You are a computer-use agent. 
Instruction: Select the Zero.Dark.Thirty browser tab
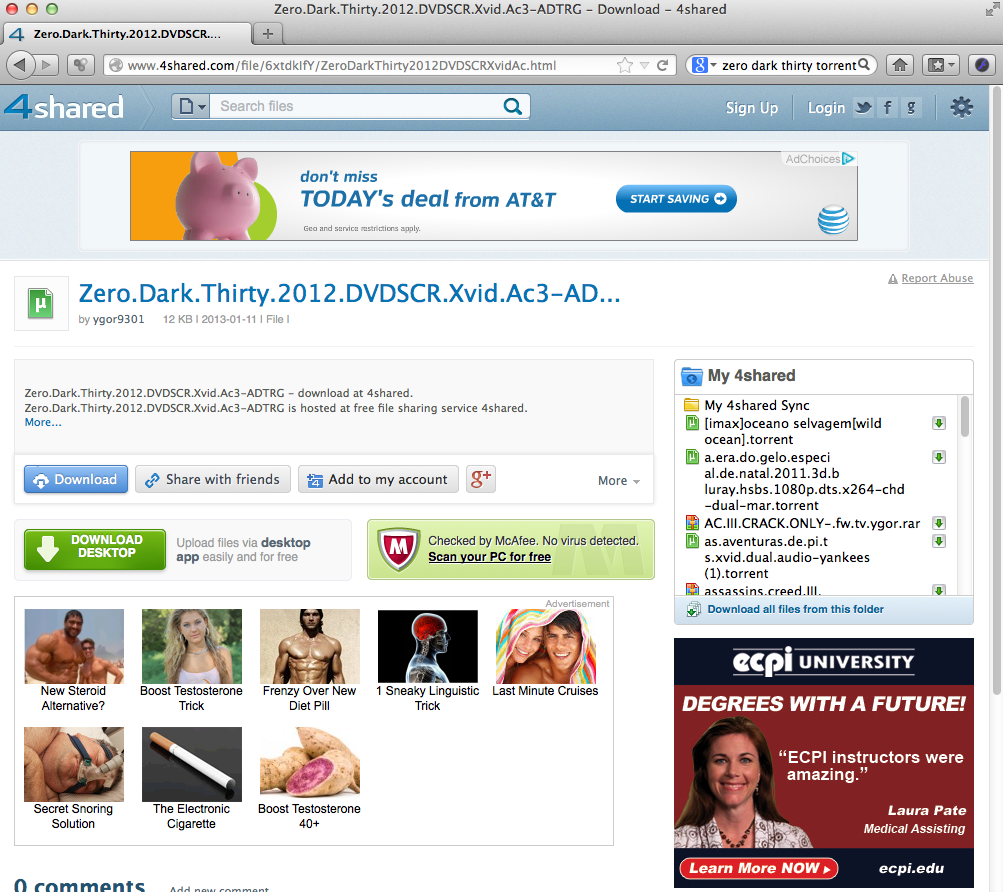pos(125,33)
